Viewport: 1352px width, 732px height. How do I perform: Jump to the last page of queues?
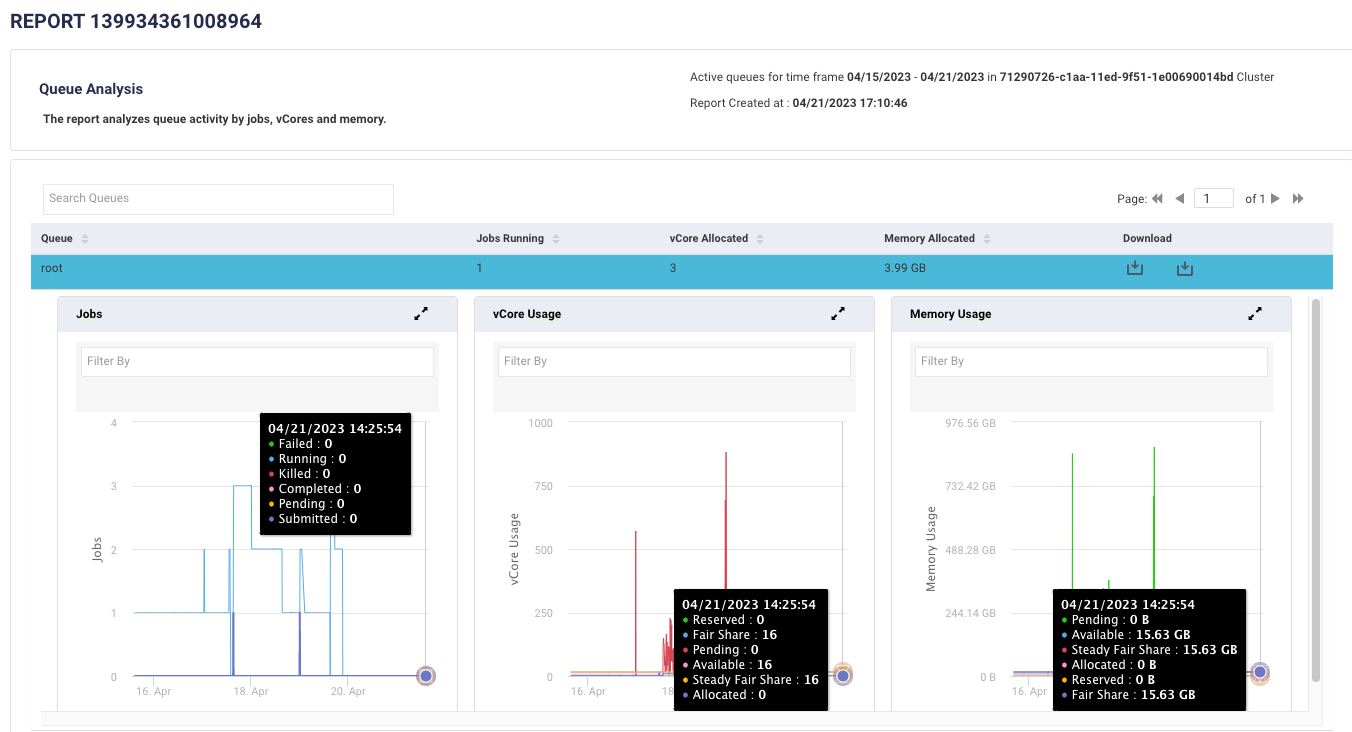(x=1298, y=199)
